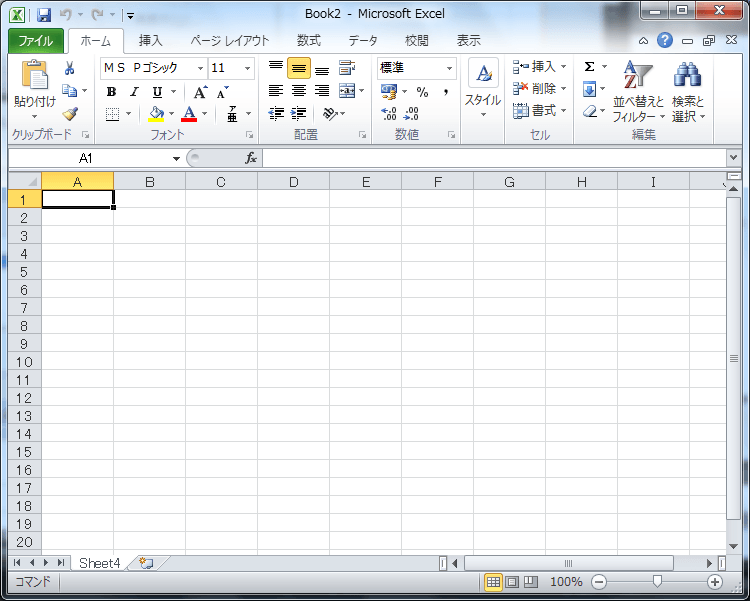The image size is (750, 601).
Task: Toggle bottom vertical alignment
Action: point(322,70)
